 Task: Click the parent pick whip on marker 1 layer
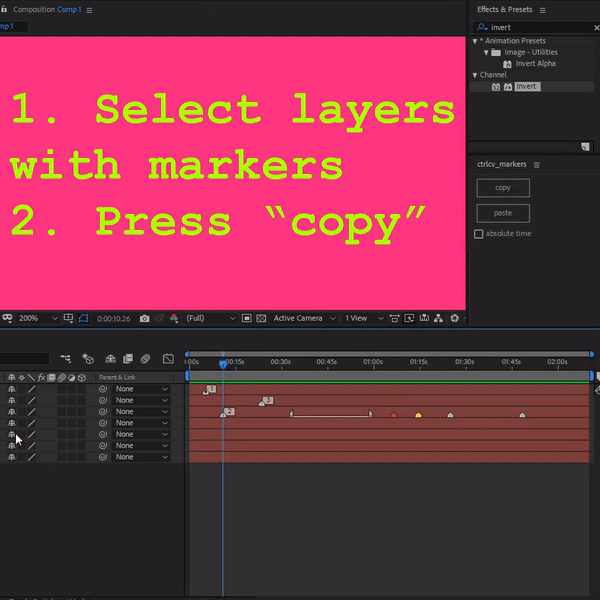(x=103, y=389)
